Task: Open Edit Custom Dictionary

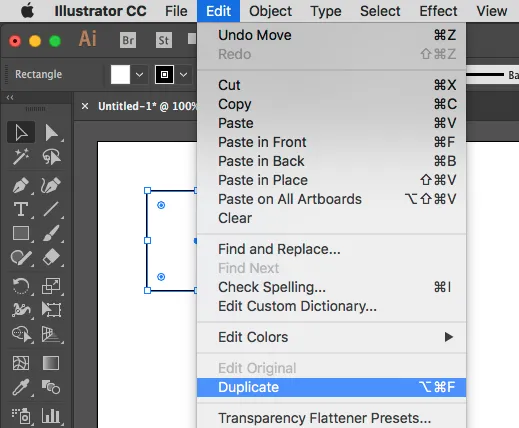Action: point(331,306)
